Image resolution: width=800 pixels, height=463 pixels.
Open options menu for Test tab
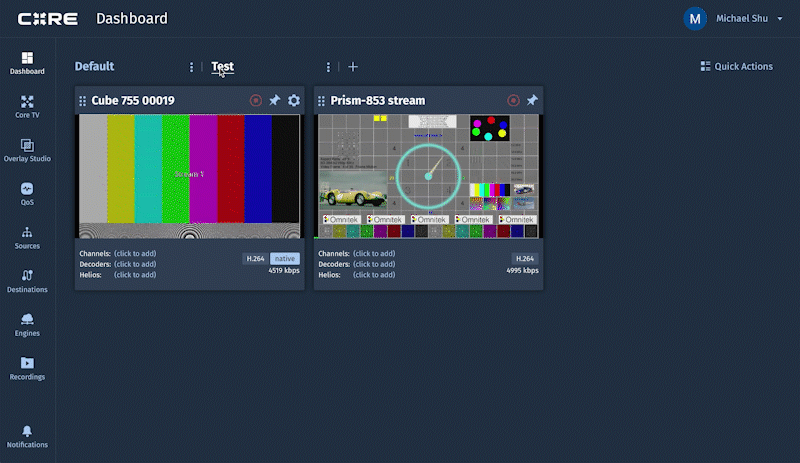(328, 67)
